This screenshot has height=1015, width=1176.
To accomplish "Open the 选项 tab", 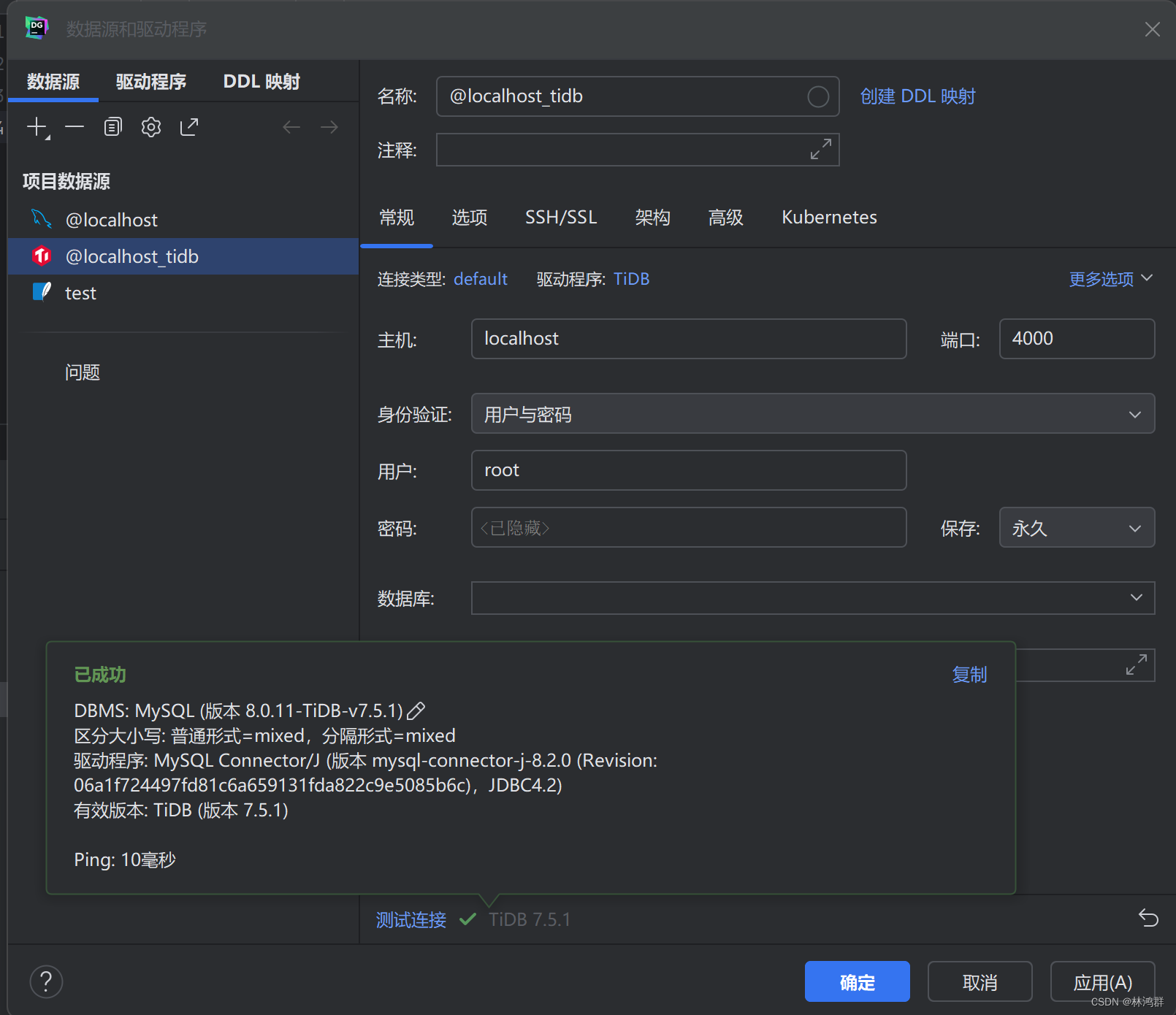I will 470,218.
